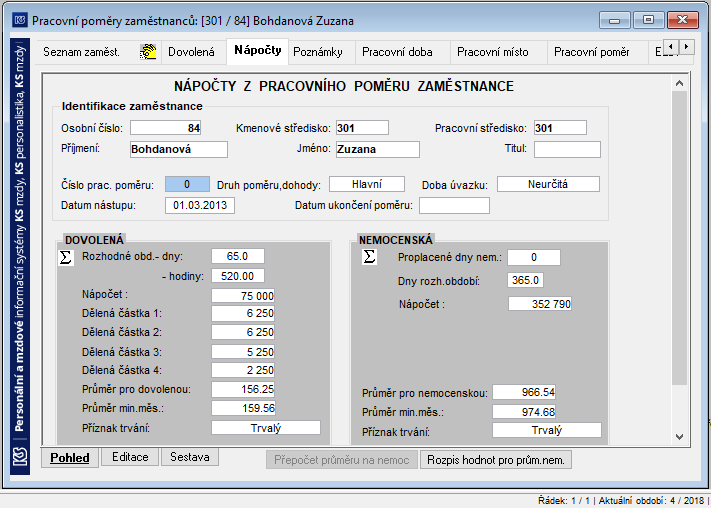Image resolution: width=711 pixels, height=508 pixels.
Task: Open the Sestava report button
Action: (x=190, y=457)
